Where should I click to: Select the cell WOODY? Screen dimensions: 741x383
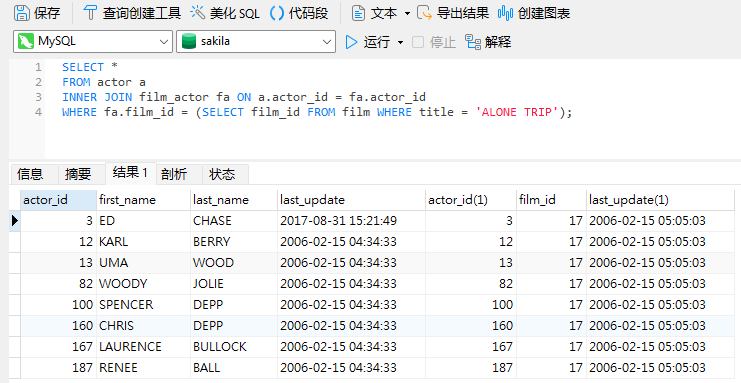[144, 284]
